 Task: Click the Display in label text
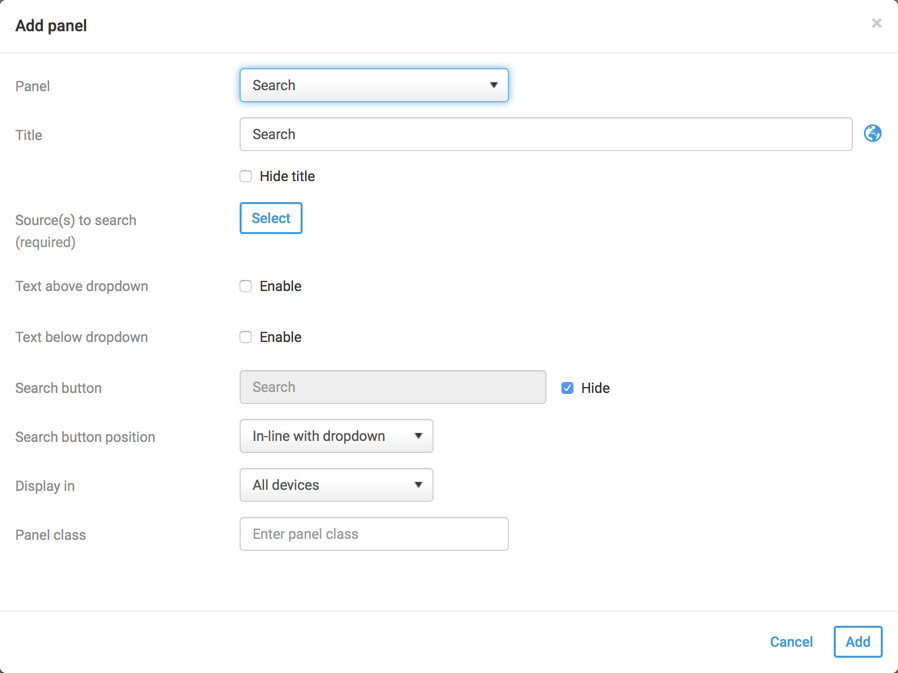pos(45,487)
